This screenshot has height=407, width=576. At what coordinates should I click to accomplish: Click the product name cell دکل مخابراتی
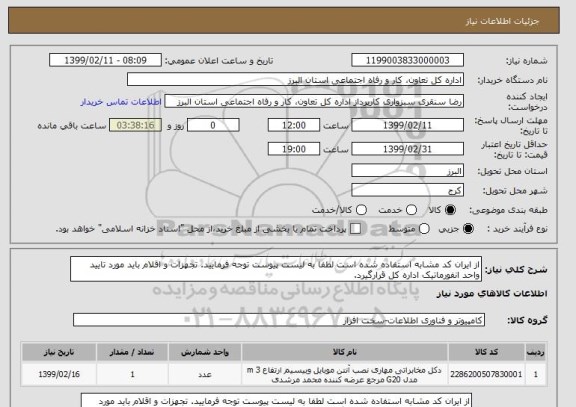pyautogui.click(x=345, y=374)
